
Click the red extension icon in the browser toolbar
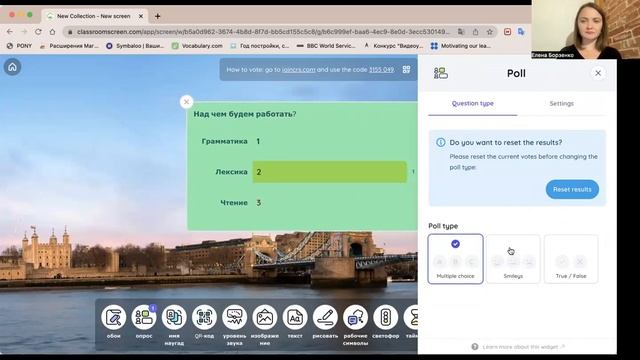click(x=507, y=31)
